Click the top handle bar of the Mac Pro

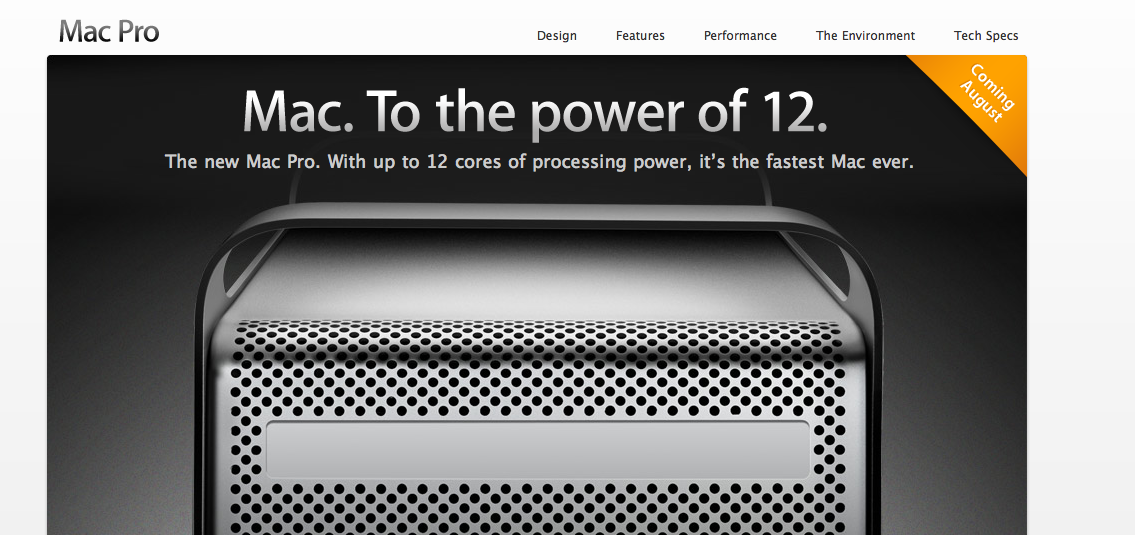coord(536,216)
